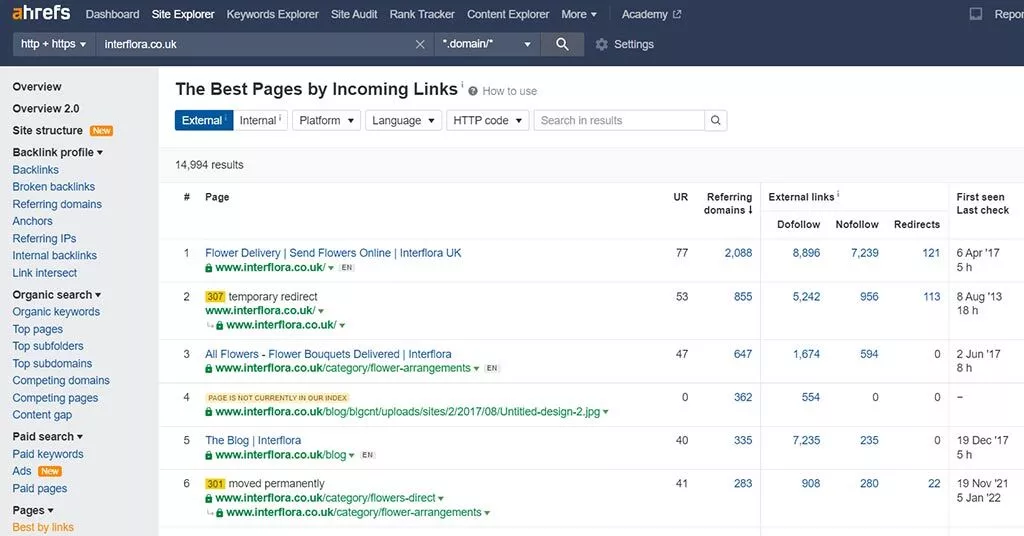
Task: Sort by the Referring domains column header
Action: [729, 204]
